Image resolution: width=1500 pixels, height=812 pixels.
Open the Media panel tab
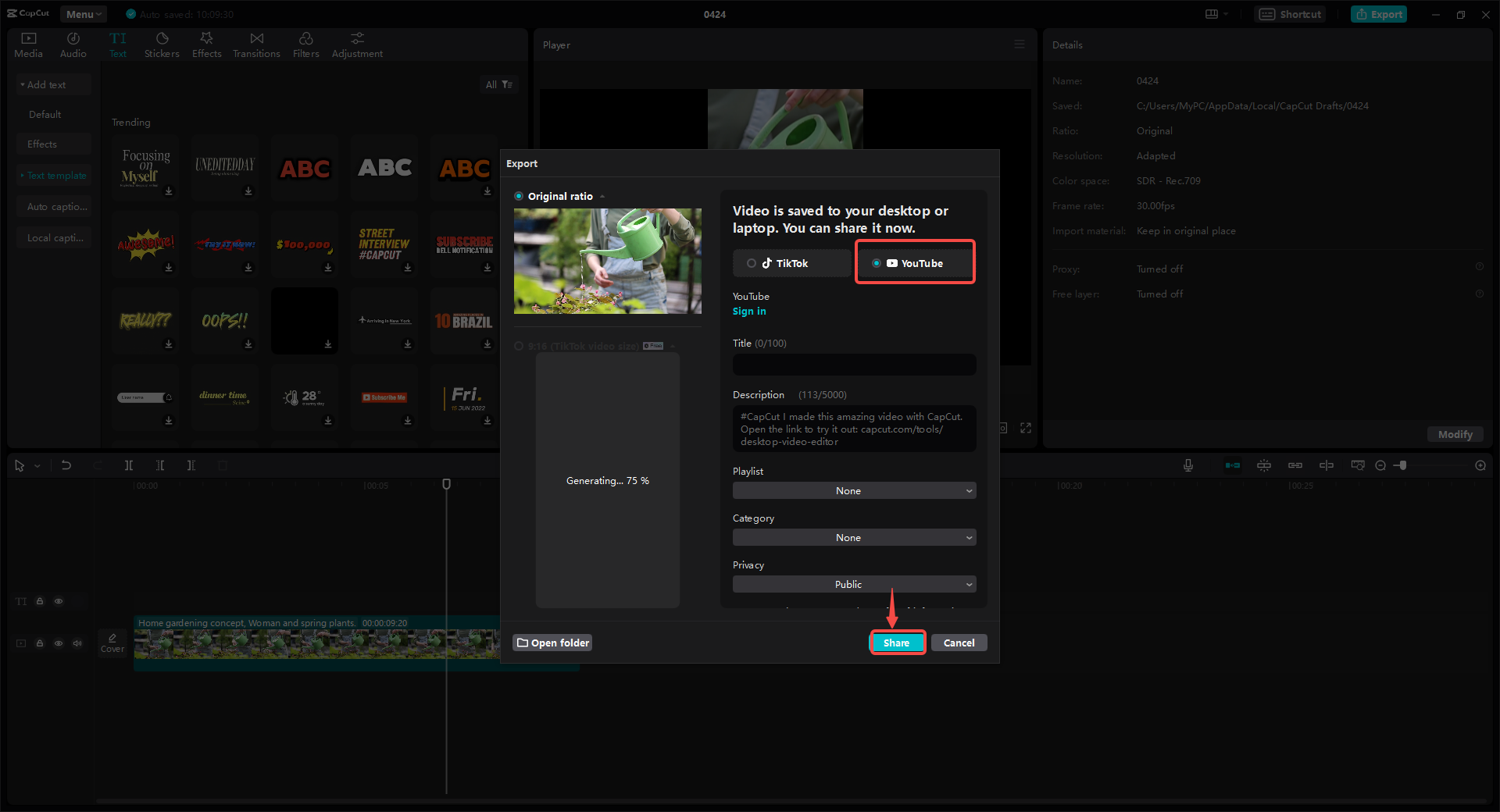tap(28, 45)
